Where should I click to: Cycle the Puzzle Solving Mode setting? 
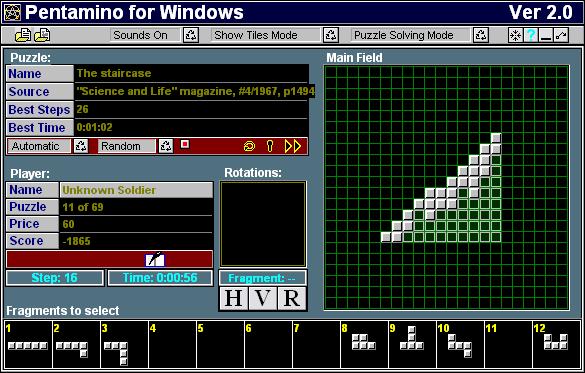pyautogui.click(x=481, y=35)
